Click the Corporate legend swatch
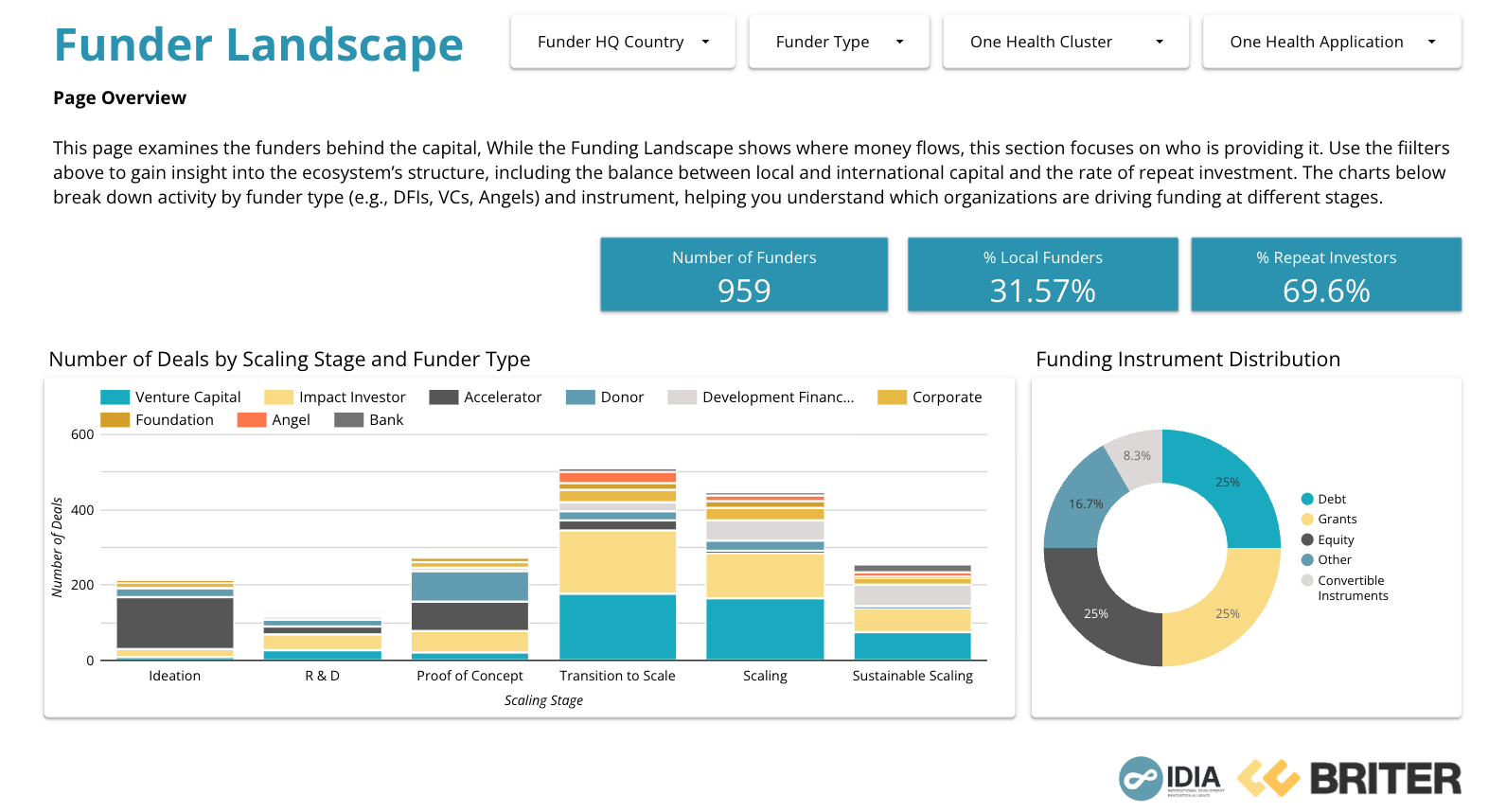Viewport: 1506px width, 812px height. tap(893, 397)
